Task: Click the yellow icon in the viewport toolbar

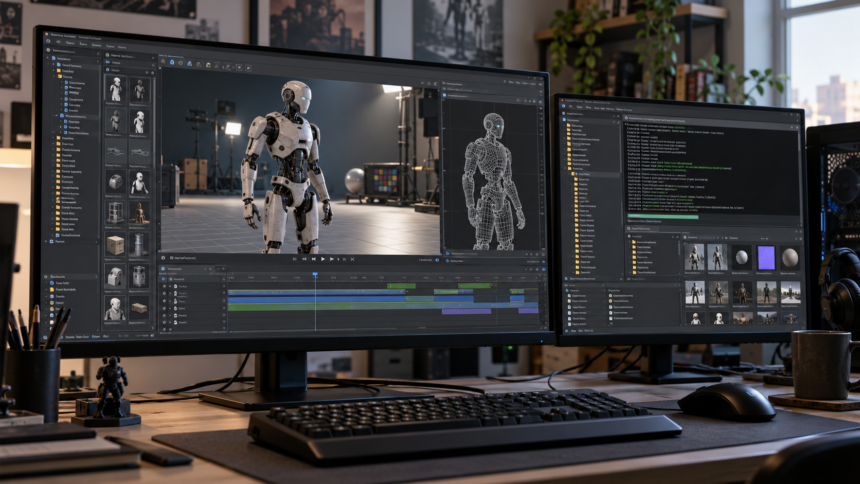Action: pyautogui.click(x=208, y=65)
